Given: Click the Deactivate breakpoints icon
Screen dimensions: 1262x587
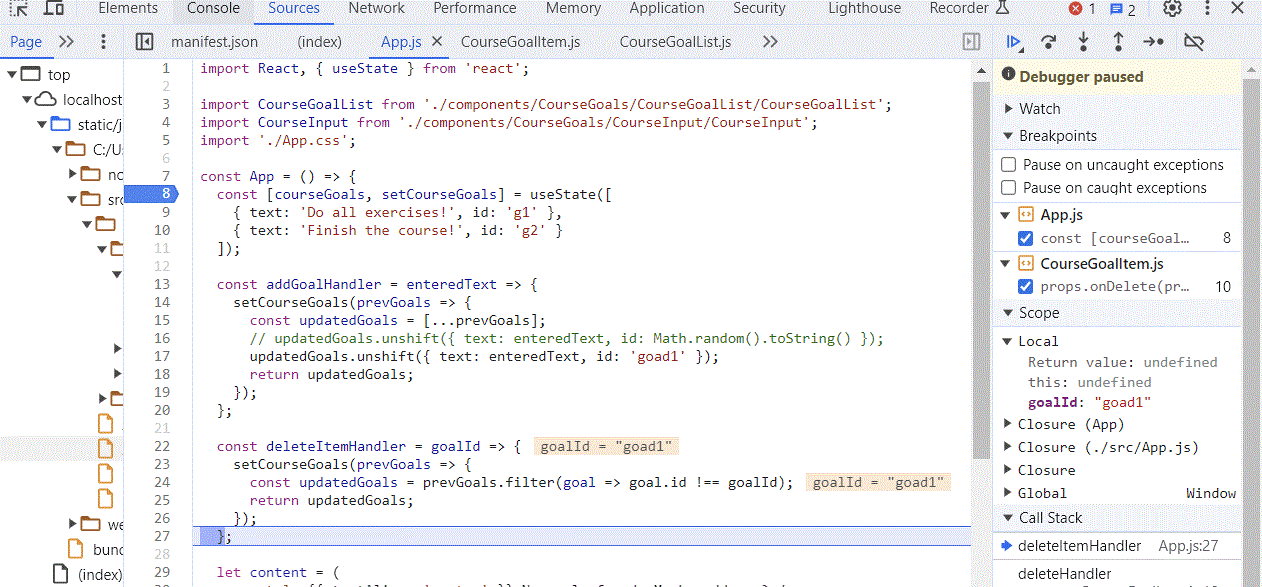Looking at the screenshot, I should click(1193, 42).
